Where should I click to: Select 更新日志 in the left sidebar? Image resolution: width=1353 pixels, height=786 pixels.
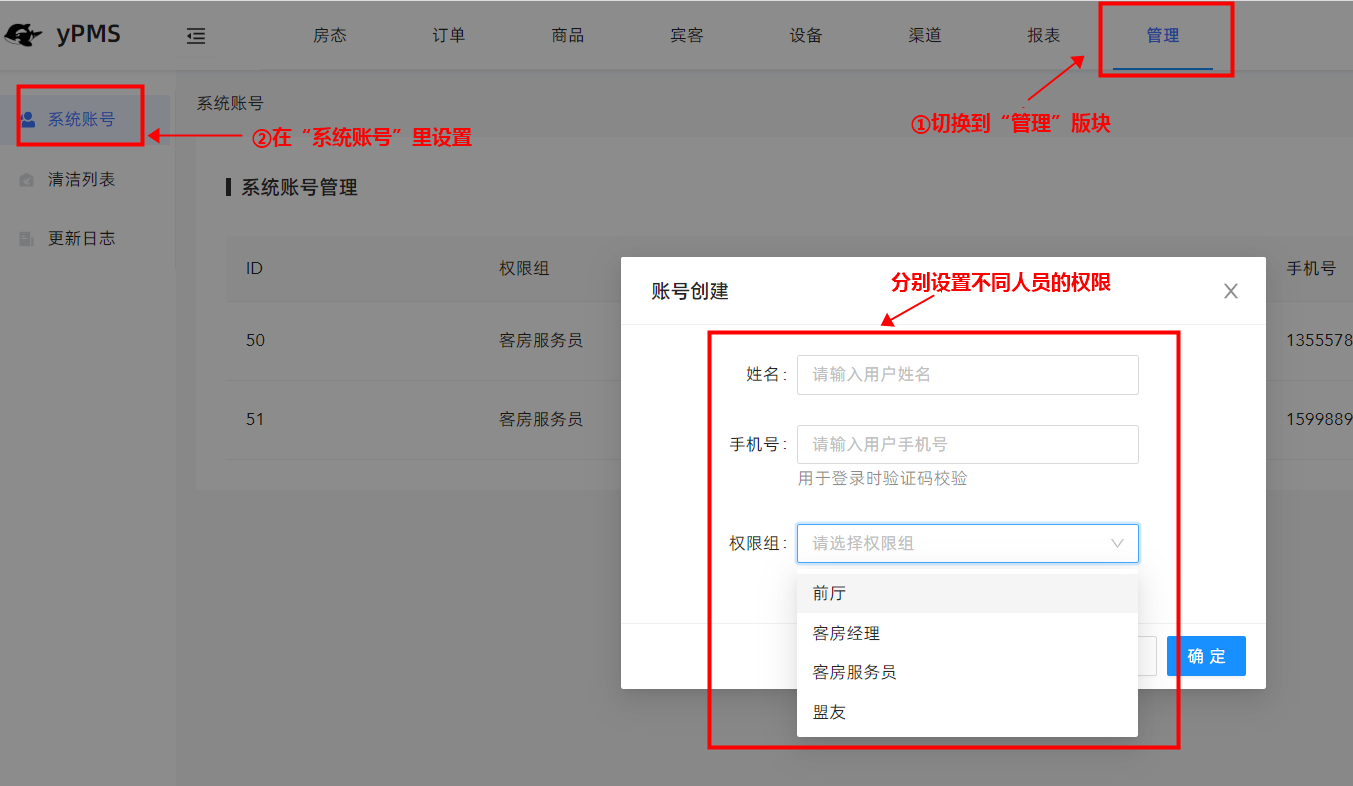(x=82, y=239)
